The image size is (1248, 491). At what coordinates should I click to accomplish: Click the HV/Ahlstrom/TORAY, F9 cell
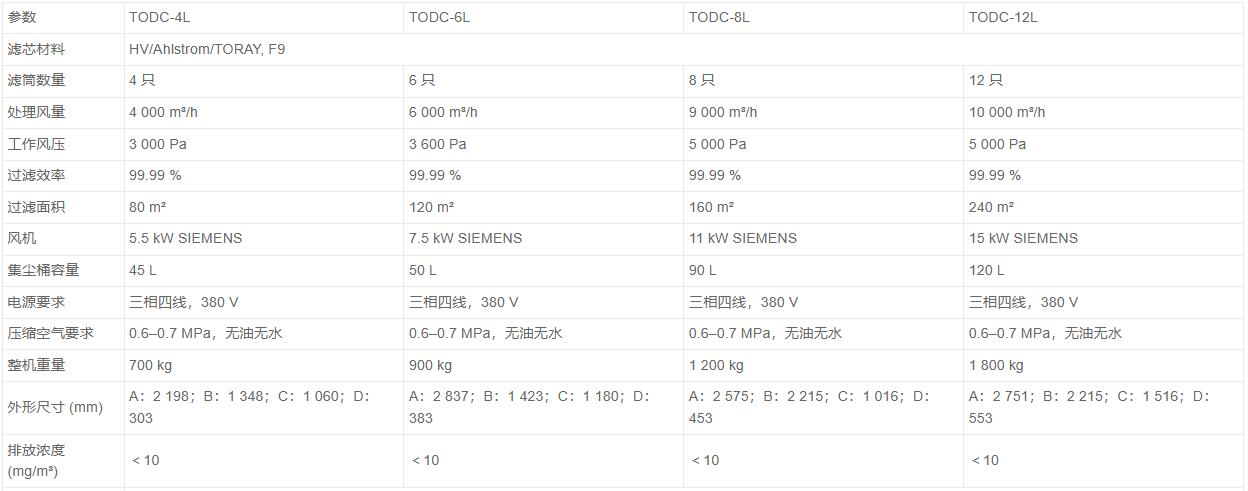(684, 49)
